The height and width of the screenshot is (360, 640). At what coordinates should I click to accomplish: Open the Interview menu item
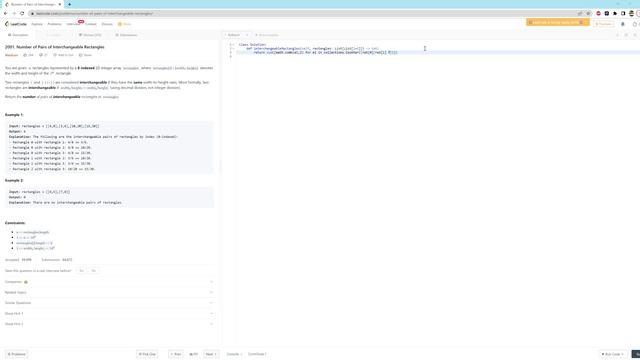click(x=73, y=24)
